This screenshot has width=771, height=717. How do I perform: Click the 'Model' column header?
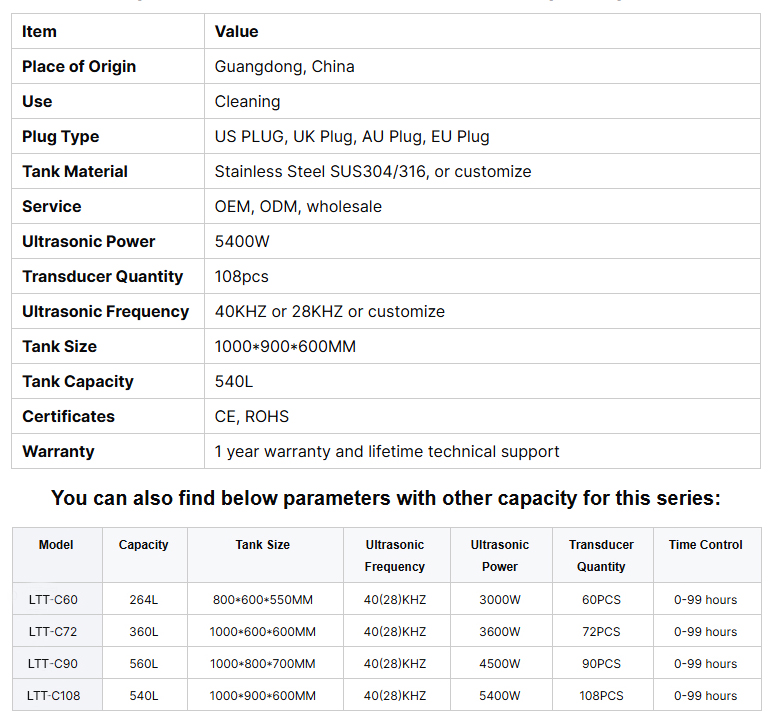(x=56, y=545)
